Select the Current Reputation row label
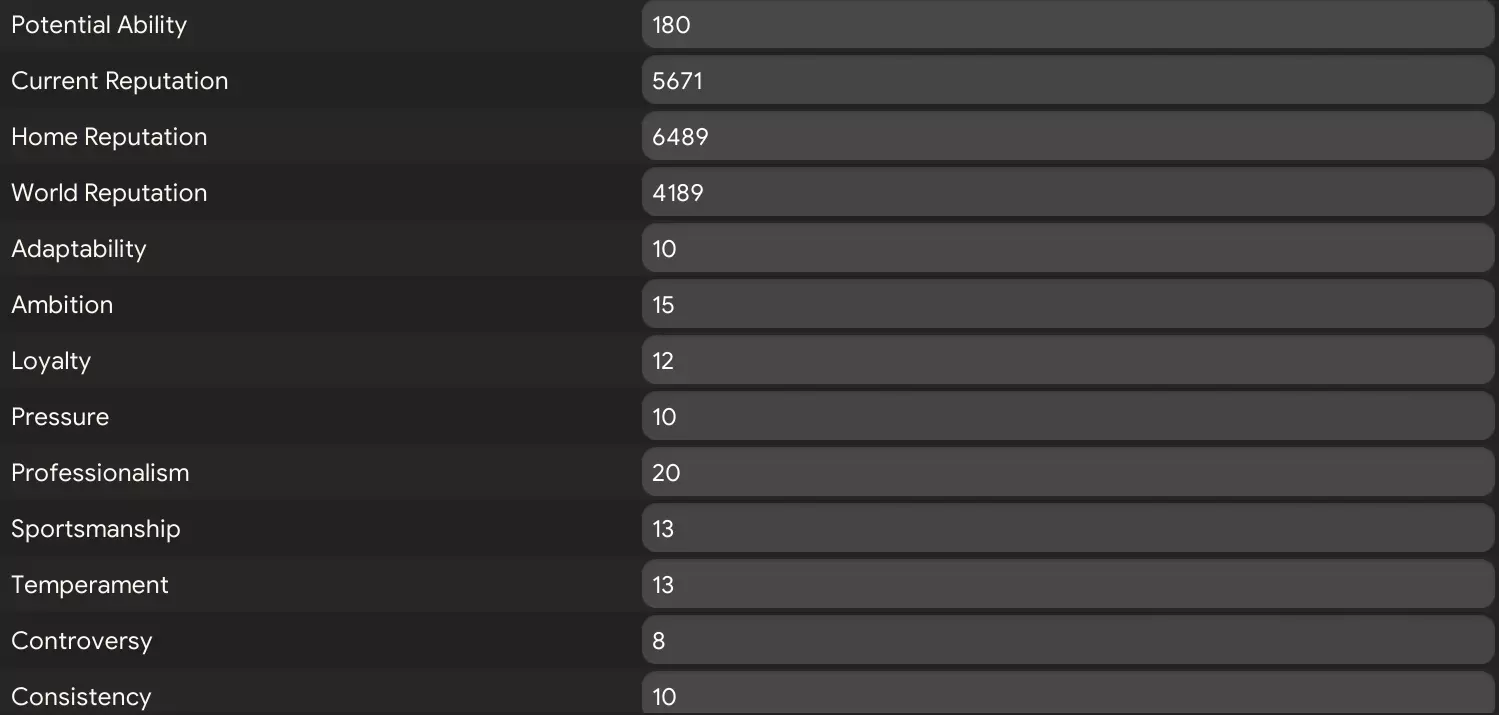 point(119,81)
